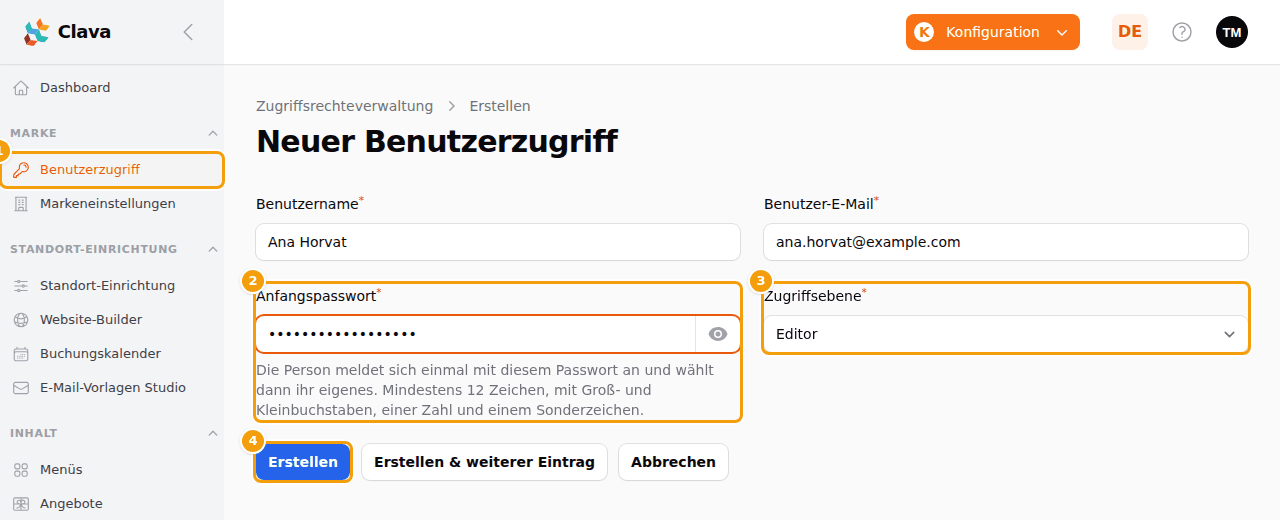Collapse the sidebar with the arrow
Screen dimensions: 1280x520
coord(188,32)
